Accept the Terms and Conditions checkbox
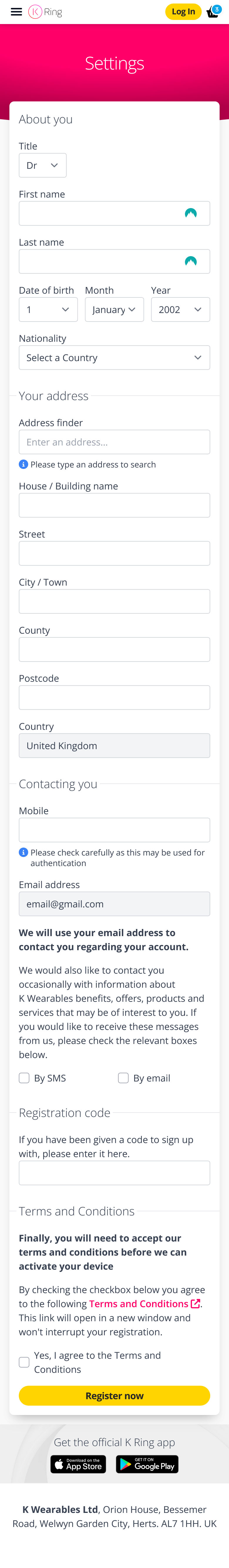The image size is (229, 1568). [24, 1362]
